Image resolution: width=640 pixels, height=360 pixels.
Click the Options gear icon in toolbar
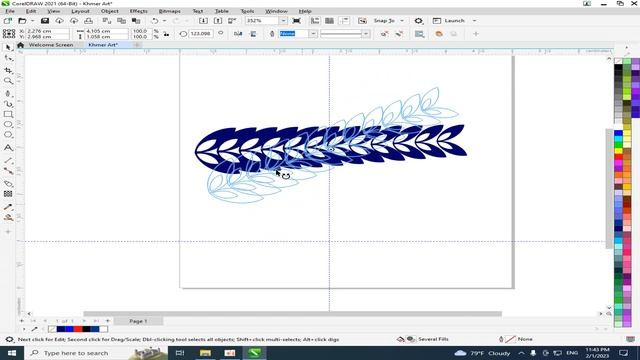[x=418, y=21]
